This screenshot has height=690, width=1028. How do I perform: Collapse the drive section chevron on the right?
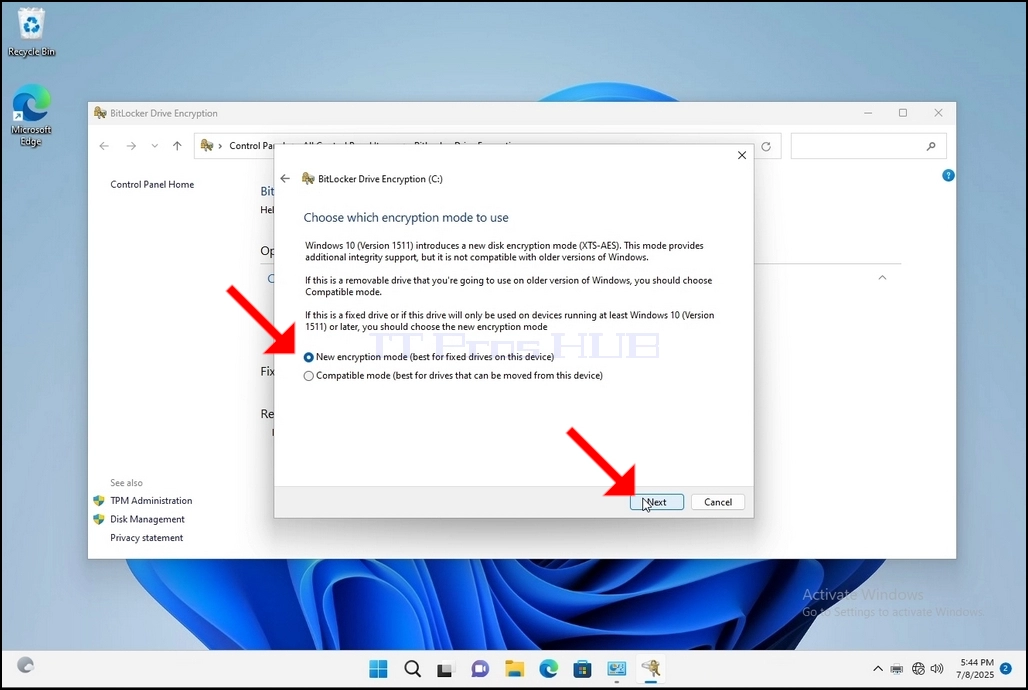tap(882, 277)
